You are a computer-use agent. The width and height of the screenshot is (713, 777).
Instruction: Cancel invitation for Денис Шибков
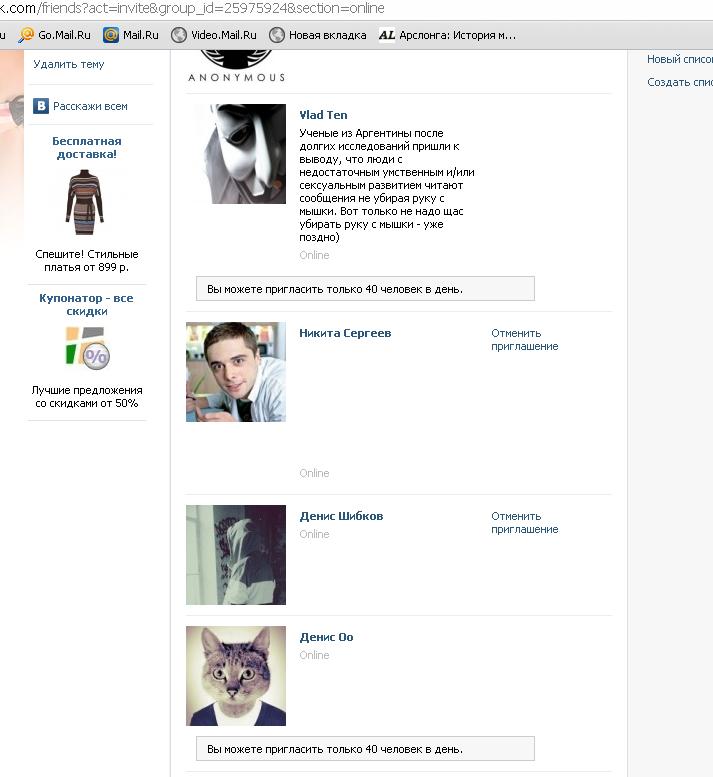[525, 522]
